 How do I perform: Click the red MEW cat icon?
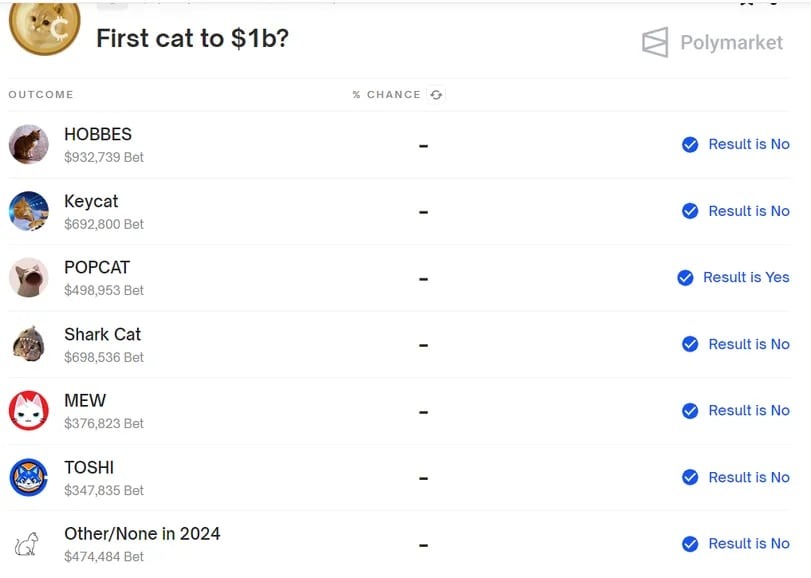pos(29,410)
